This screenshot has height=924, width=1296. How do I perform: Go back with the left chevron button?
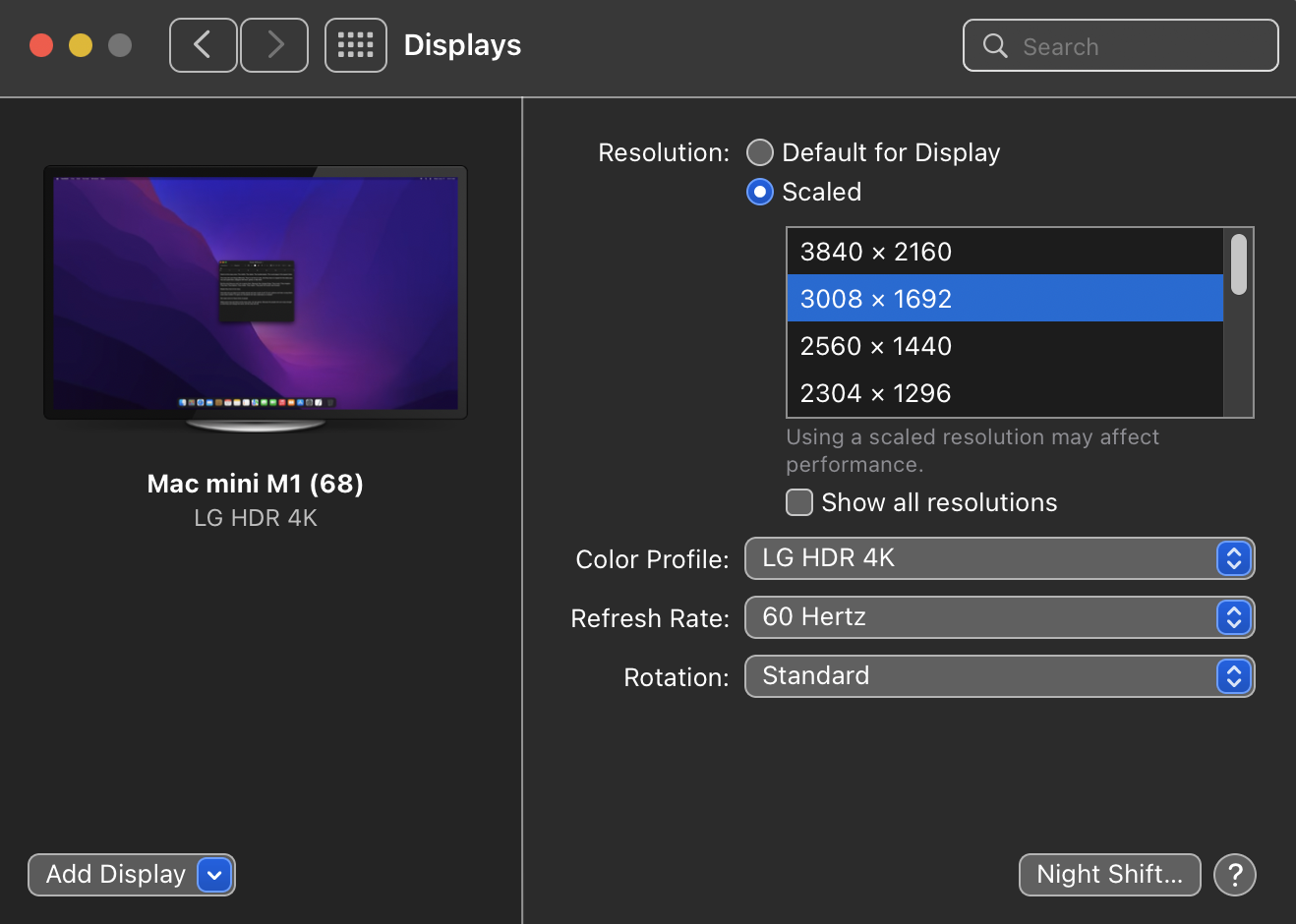pos(204,45)
